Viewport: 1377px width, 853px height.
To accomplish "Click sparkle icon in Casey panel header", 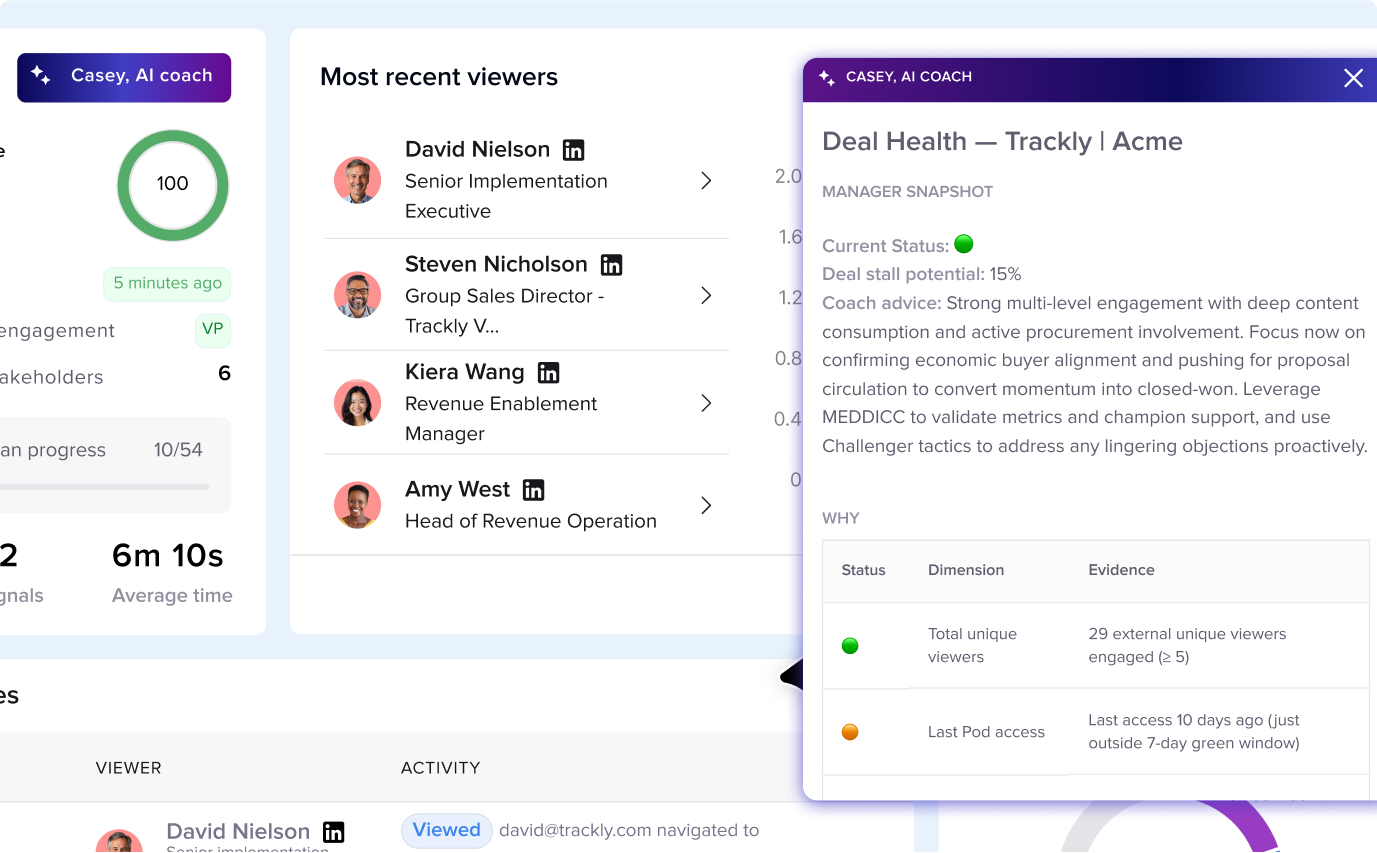I will pyautogui.click(x=827, y=78).
